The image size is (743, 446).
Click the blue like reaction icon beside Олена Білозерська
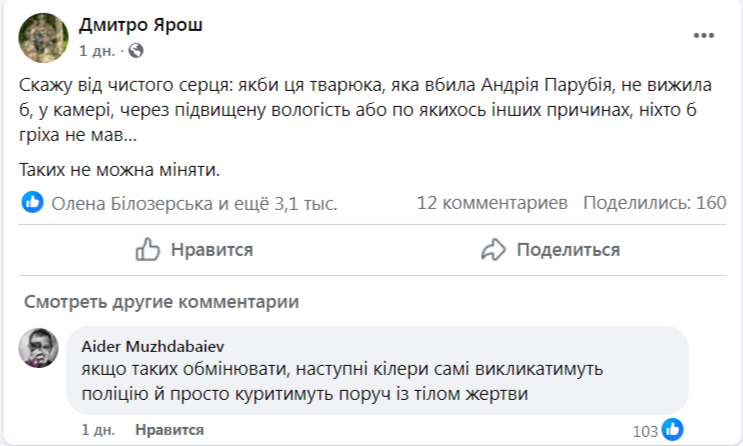coord(33,203)
